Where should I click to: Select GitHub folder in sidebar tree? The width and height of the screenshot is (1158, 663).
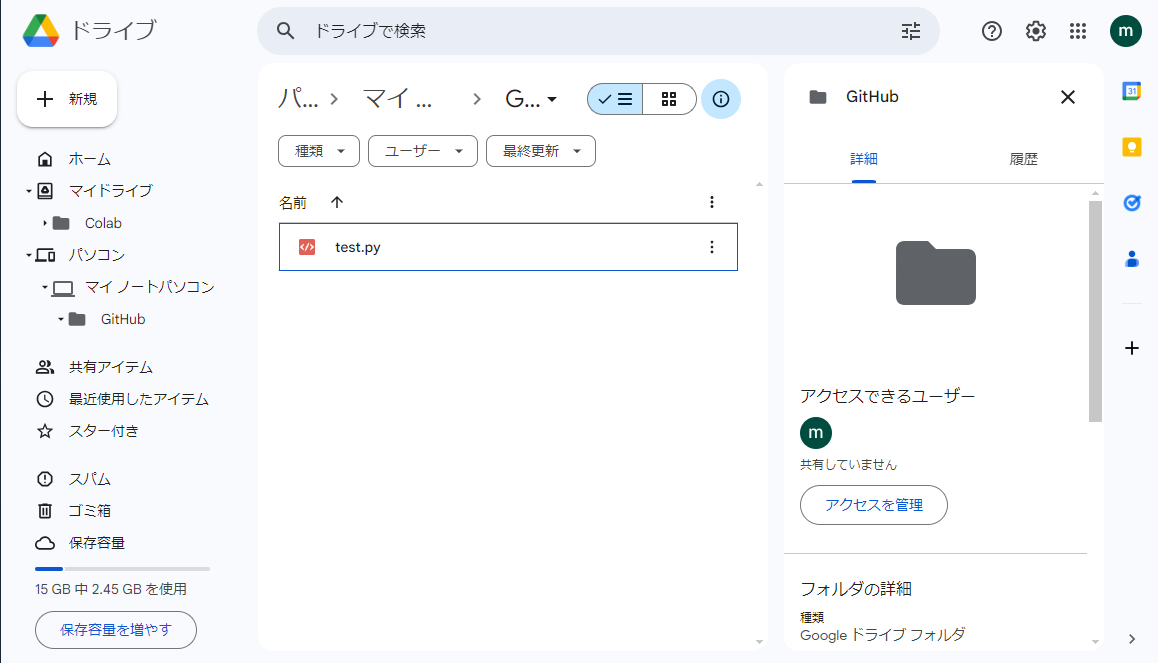pos(123,319)
